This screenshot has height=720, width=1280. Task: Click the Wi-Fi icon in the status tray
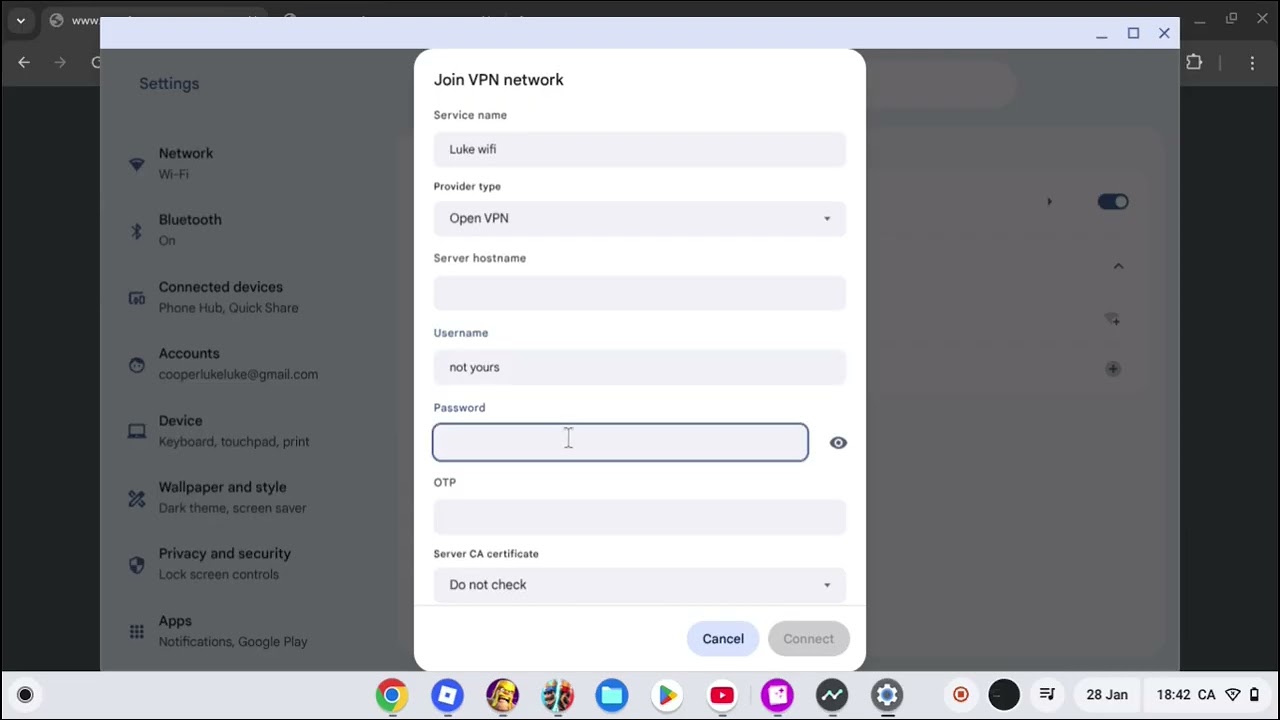(1233, 694)
